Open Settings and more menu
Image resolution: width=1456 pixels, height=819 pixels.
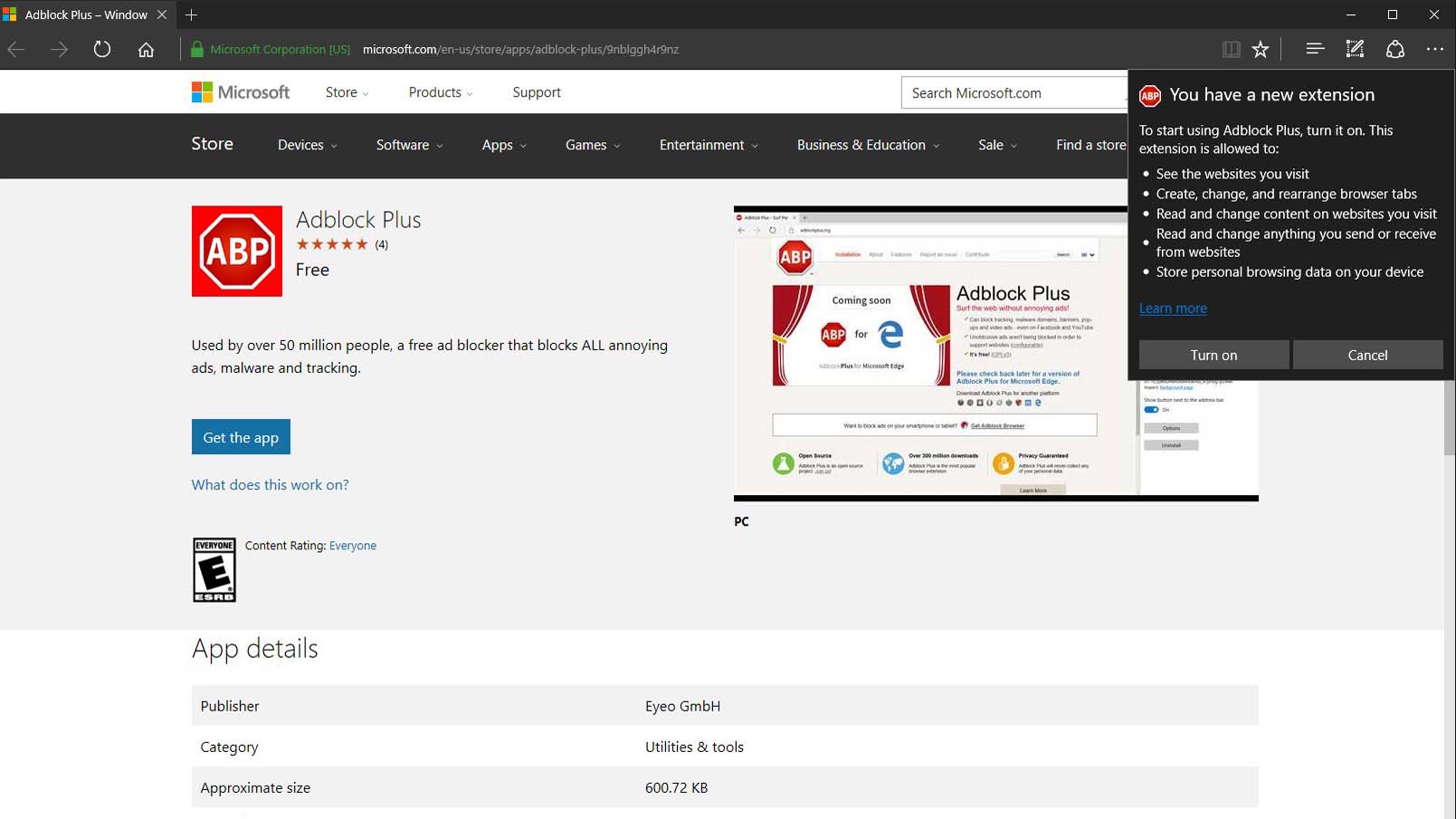click(x=1434, y=49)
